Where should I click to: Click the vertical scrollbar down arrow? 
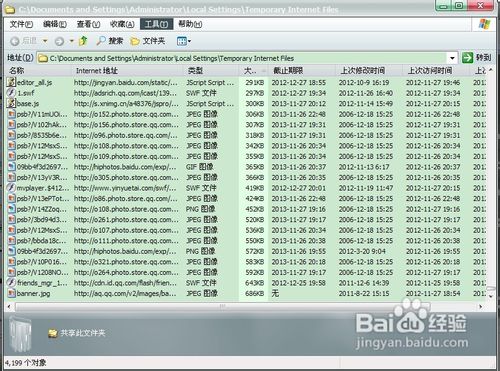pos(491,296)
